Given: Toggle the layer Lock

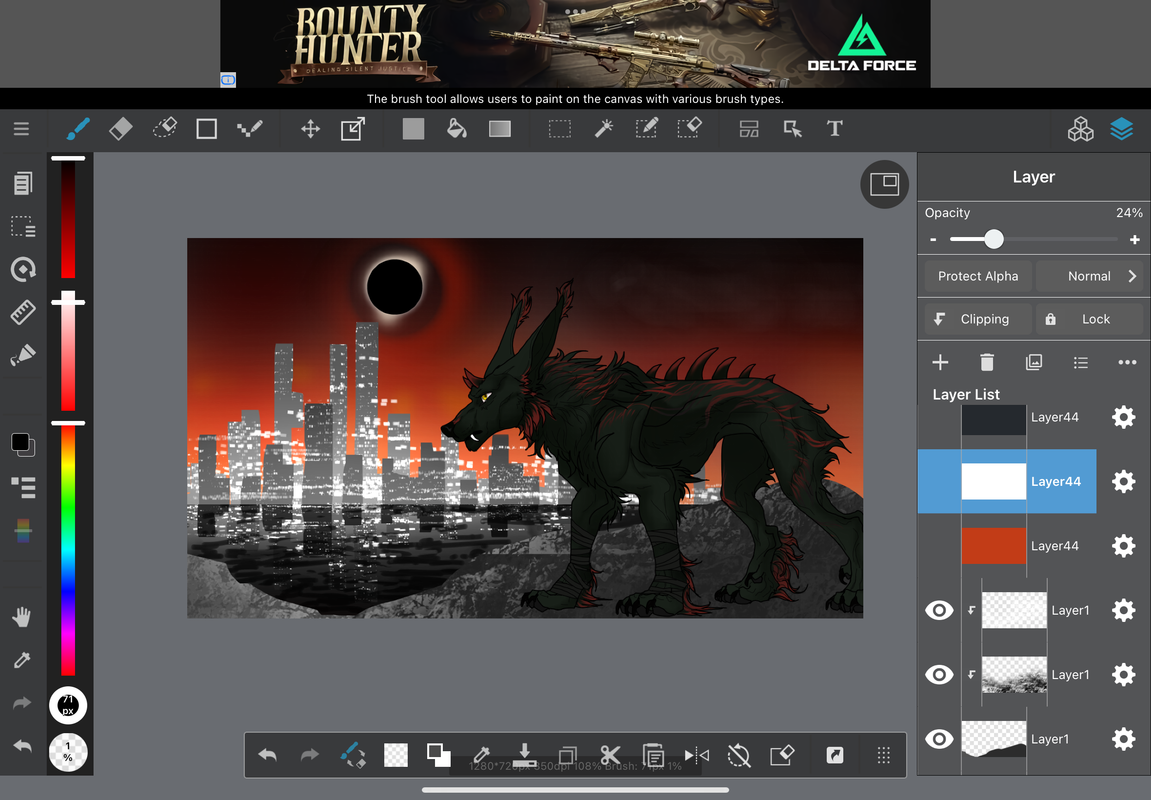Looking at the screenshot, I should [1089, 319].
